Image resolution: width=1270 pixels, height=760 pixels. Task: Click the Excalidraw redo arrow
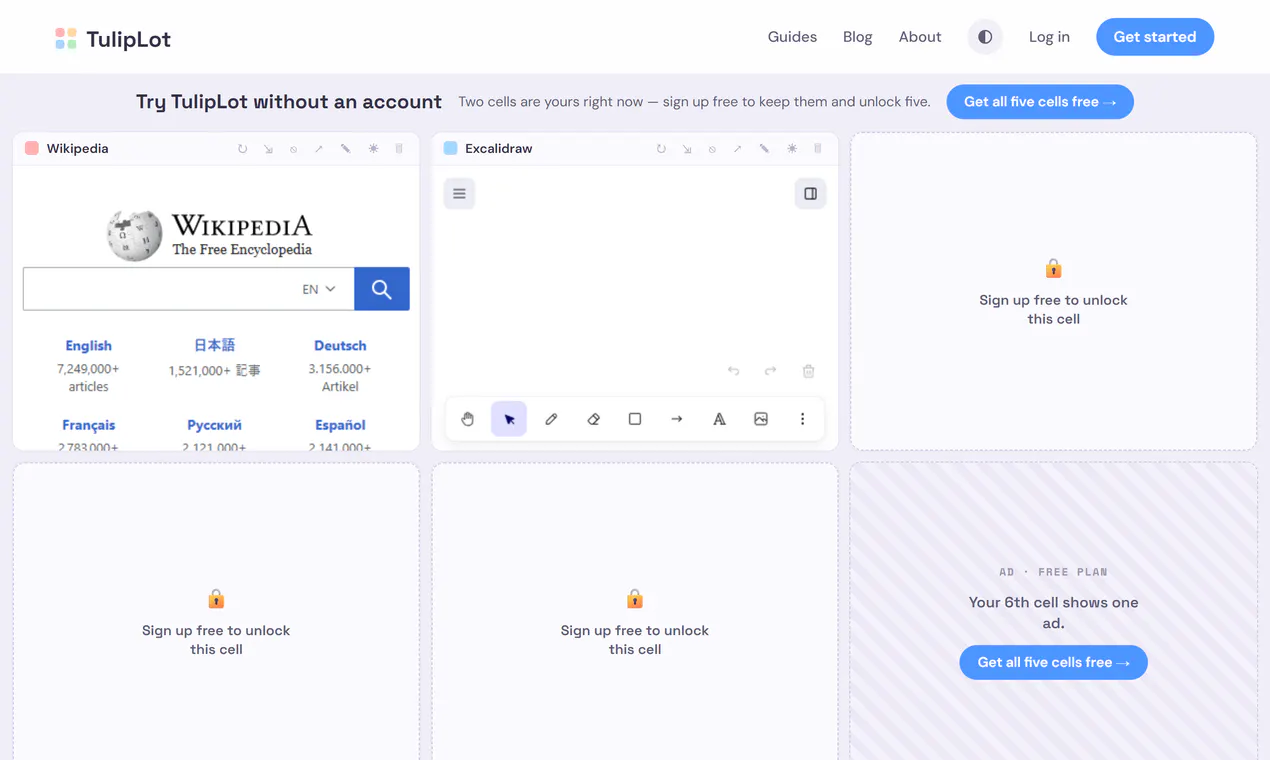pyautogui.click(x=770, y=371)
